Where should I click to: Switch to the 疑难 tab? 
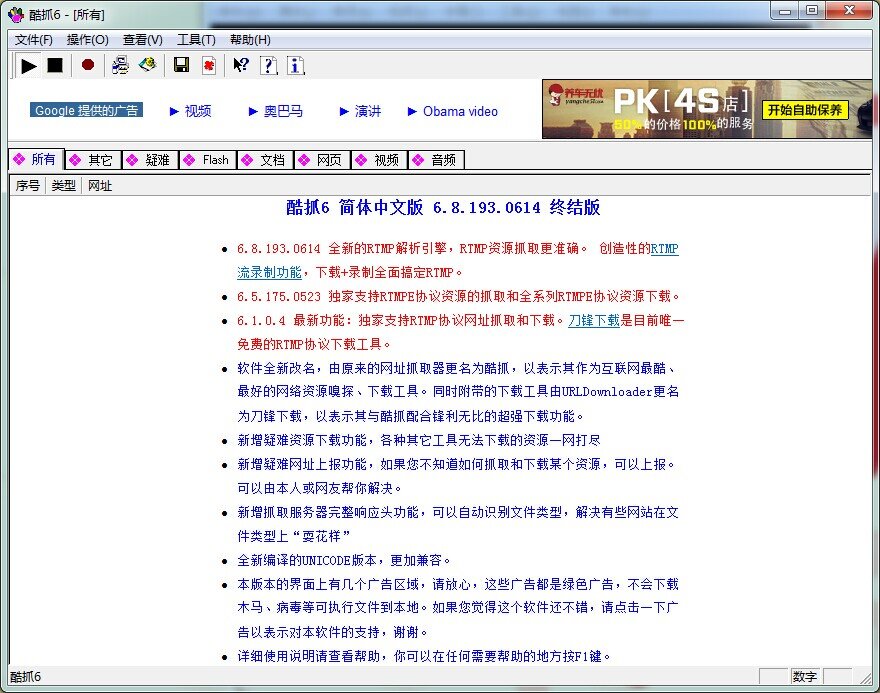click(x=150, y=160)
